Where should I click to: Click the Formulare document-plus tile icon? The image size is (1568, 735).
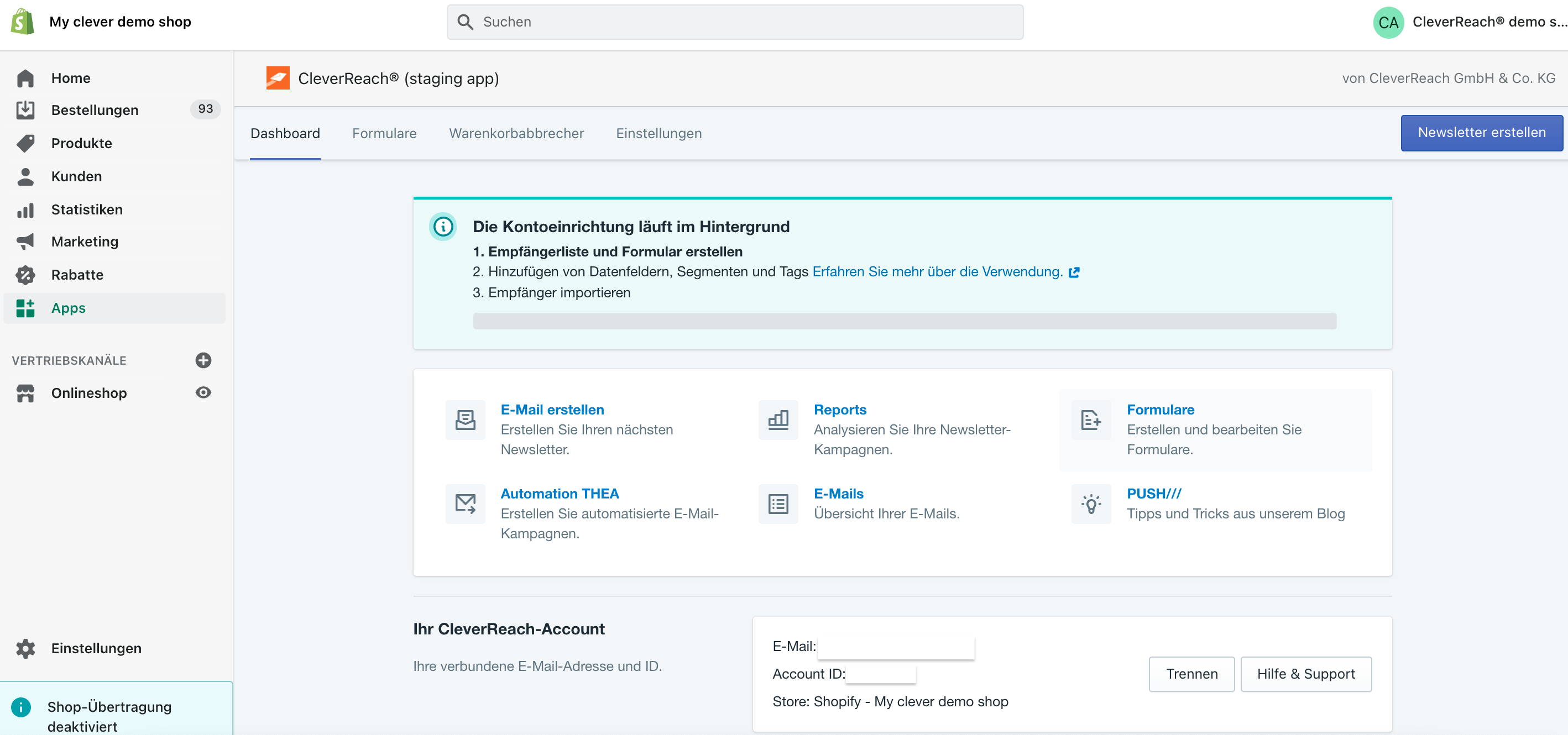[1091, 420]
